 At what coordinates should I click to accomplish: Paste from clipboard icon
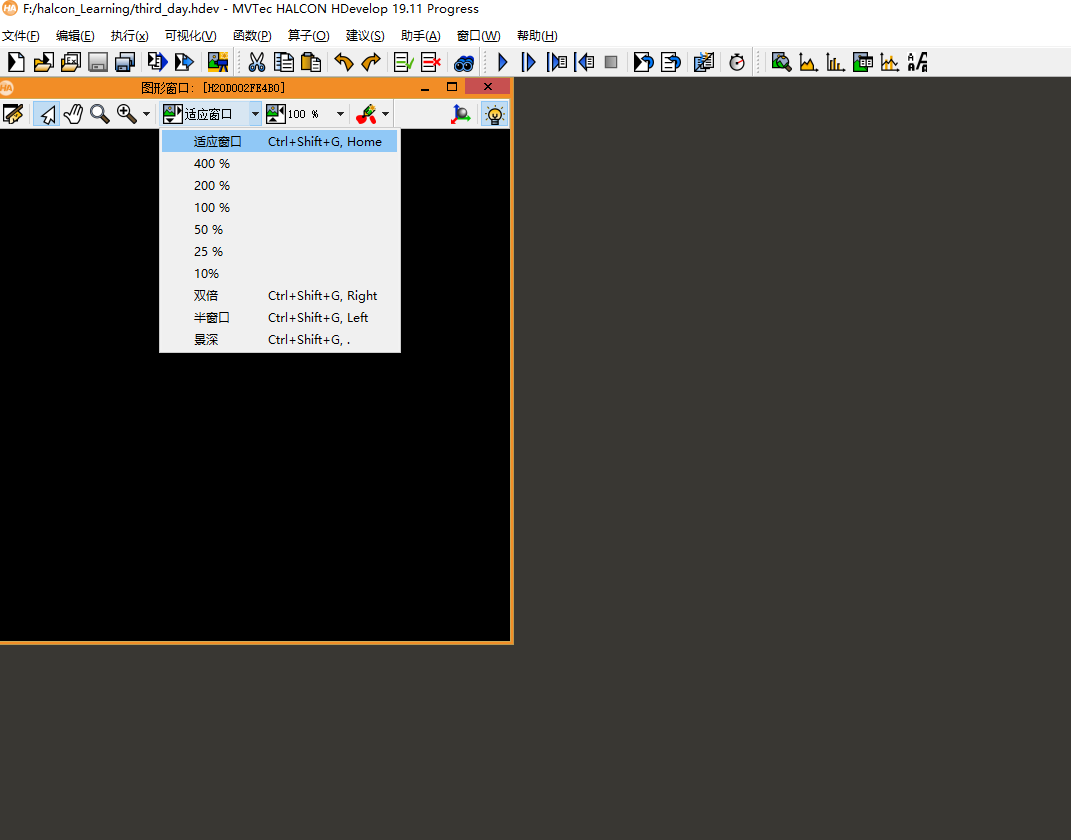coord(311,62)
